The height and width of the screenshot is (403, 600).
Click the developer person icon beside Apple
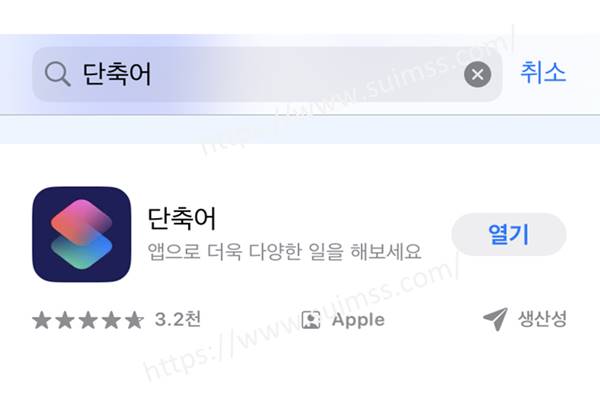coord(311,320)
